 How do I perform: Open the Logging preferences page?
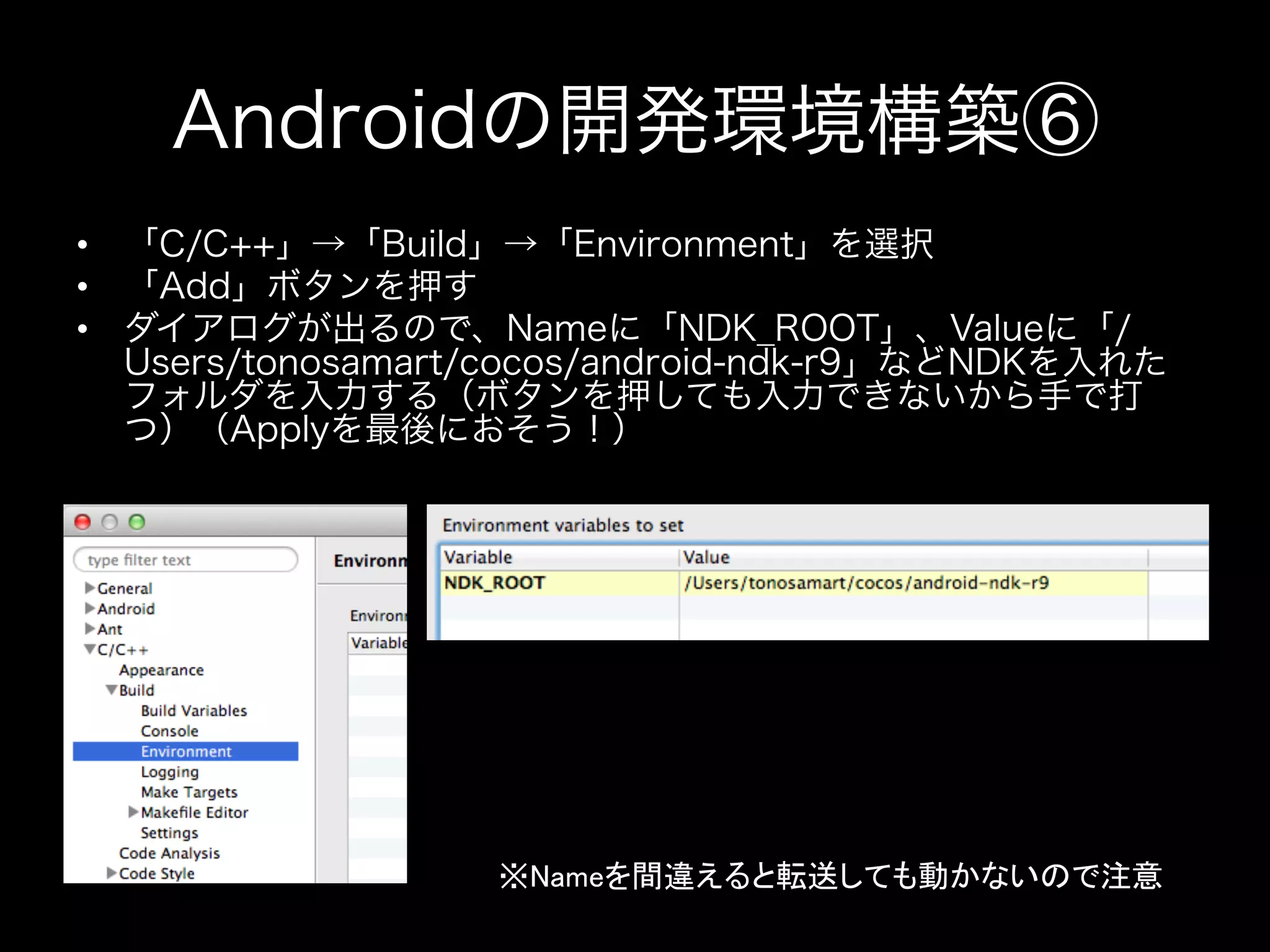[169, 772]
